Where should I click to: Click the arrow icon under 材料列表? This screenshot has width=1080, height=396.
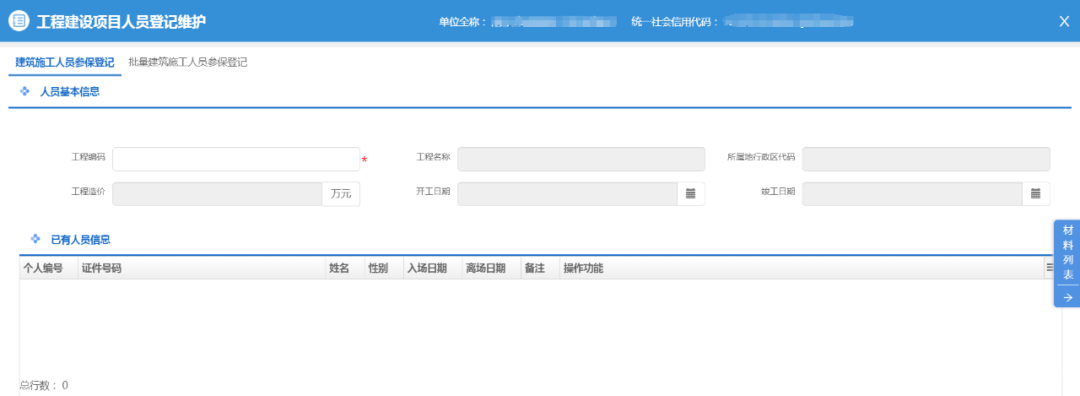tap(1067, 298)
